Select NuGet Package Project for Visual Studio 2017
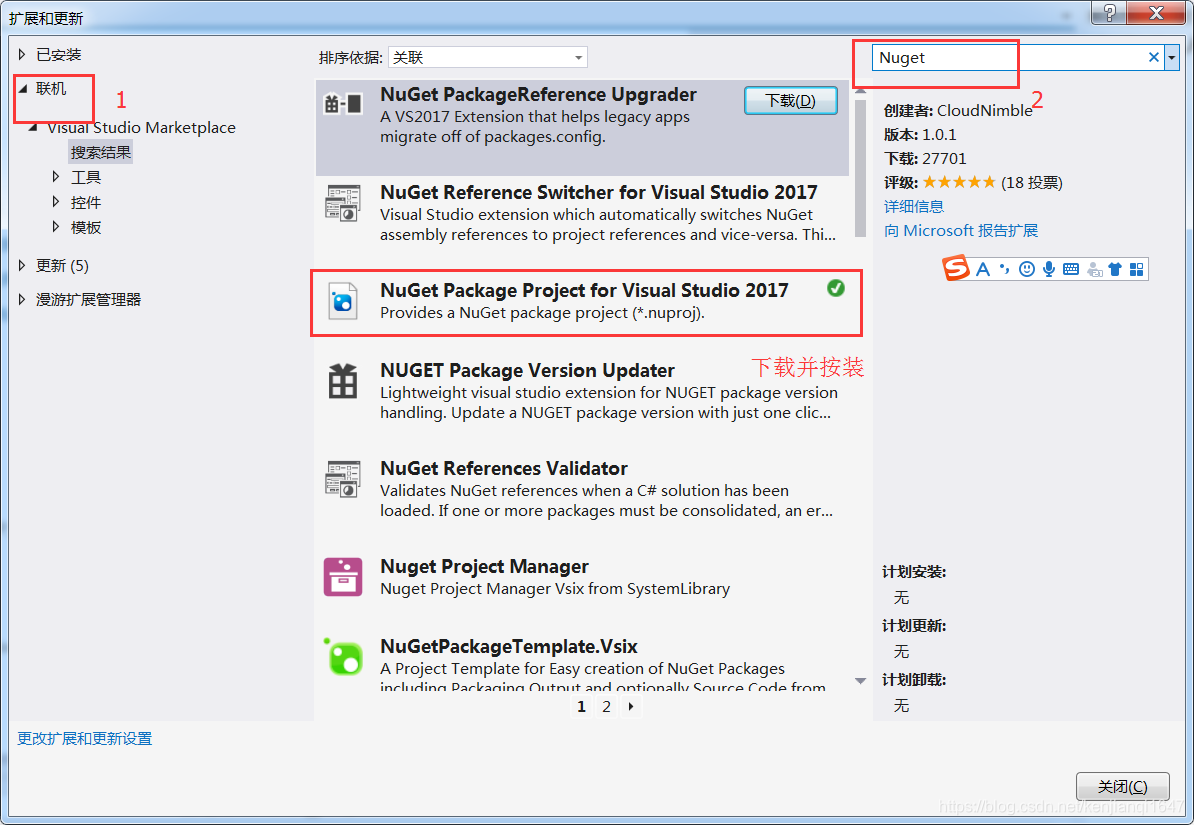Viewport: 1194px width, 825px height. click(x=584, y=302)
